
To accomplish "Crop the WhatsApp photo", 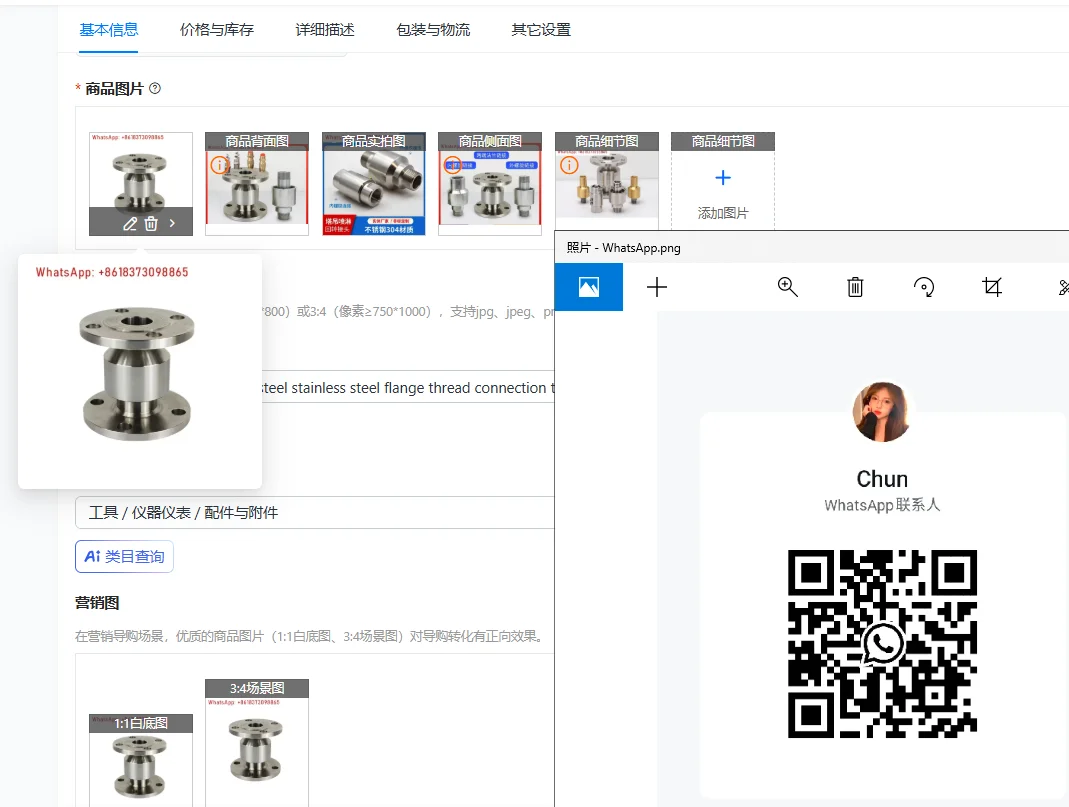I will (991, 287).
